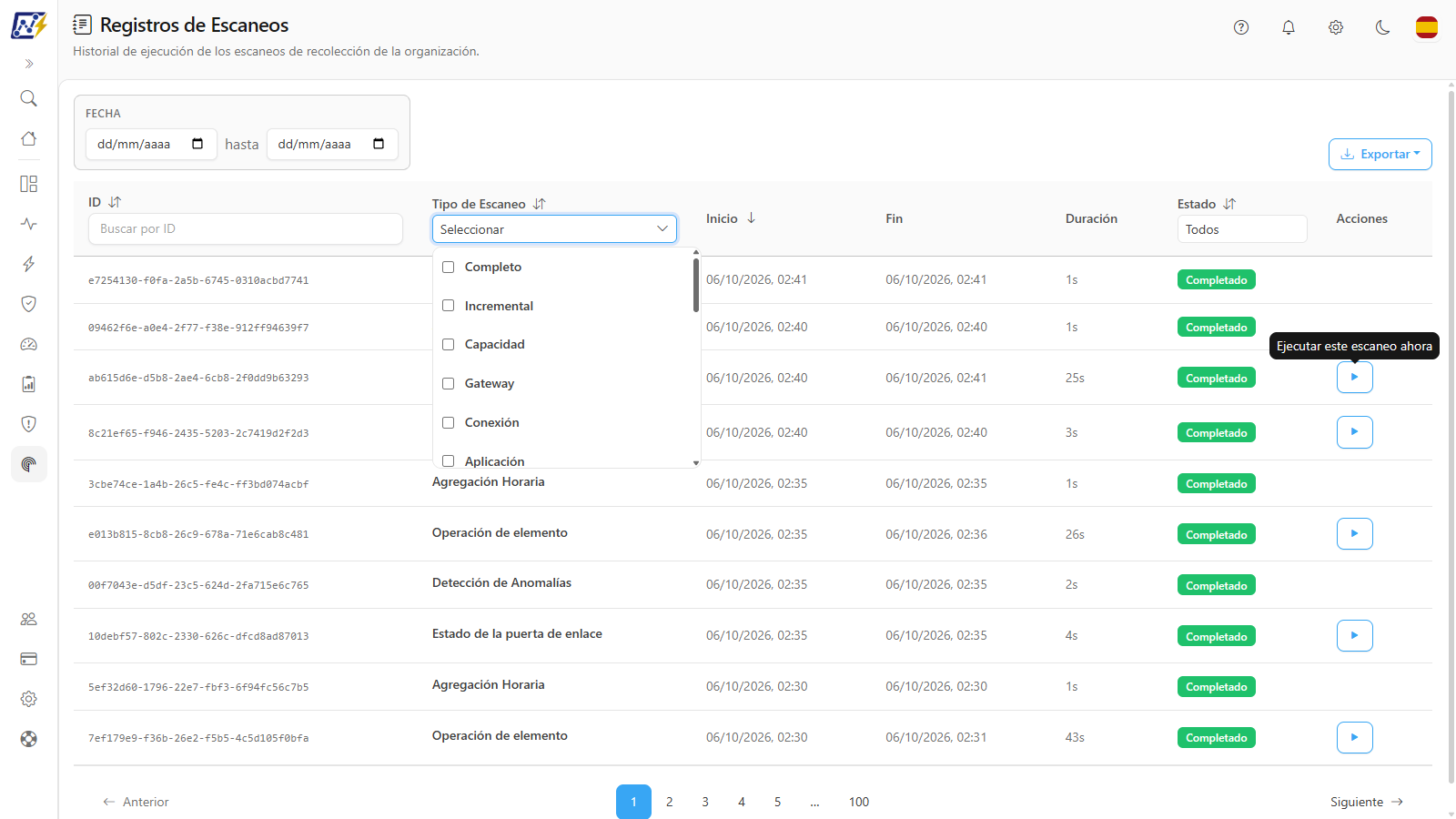
Task: Expand the sidebar with the double chevron
Action: click(x=29, y=64)
